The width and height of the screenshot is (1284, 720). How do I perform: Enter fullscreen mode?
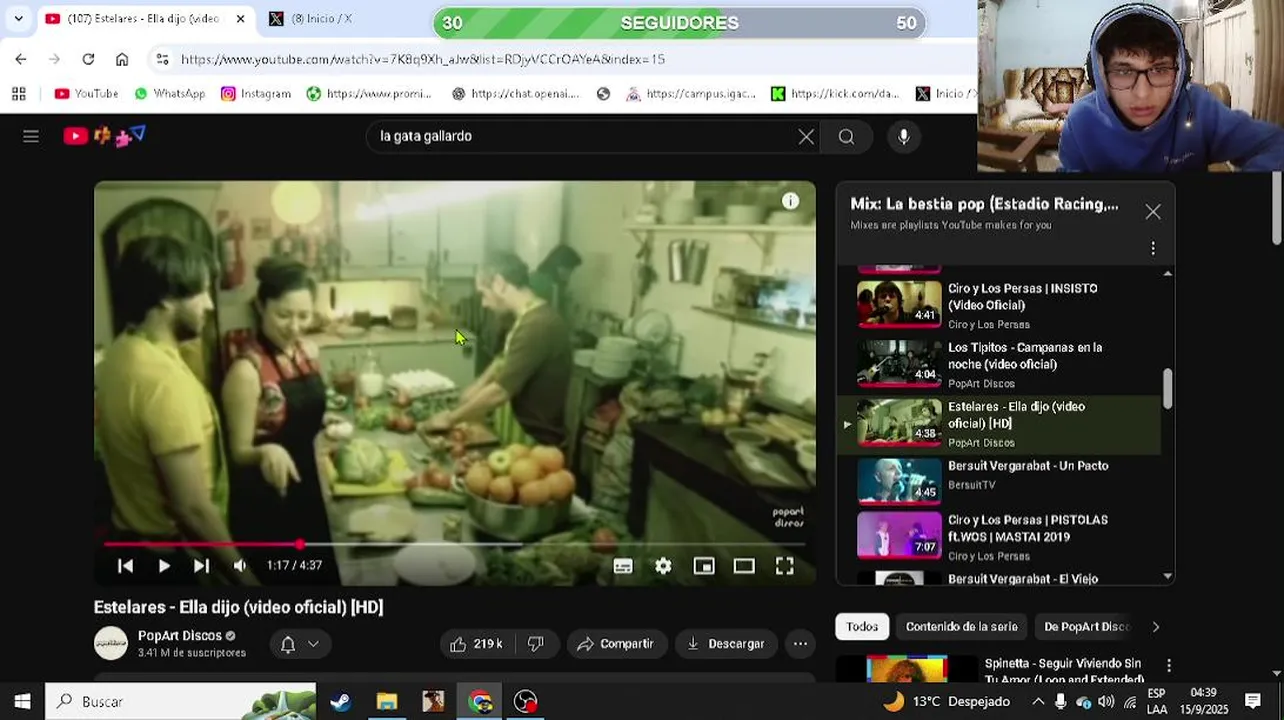[x=785, y=566]
